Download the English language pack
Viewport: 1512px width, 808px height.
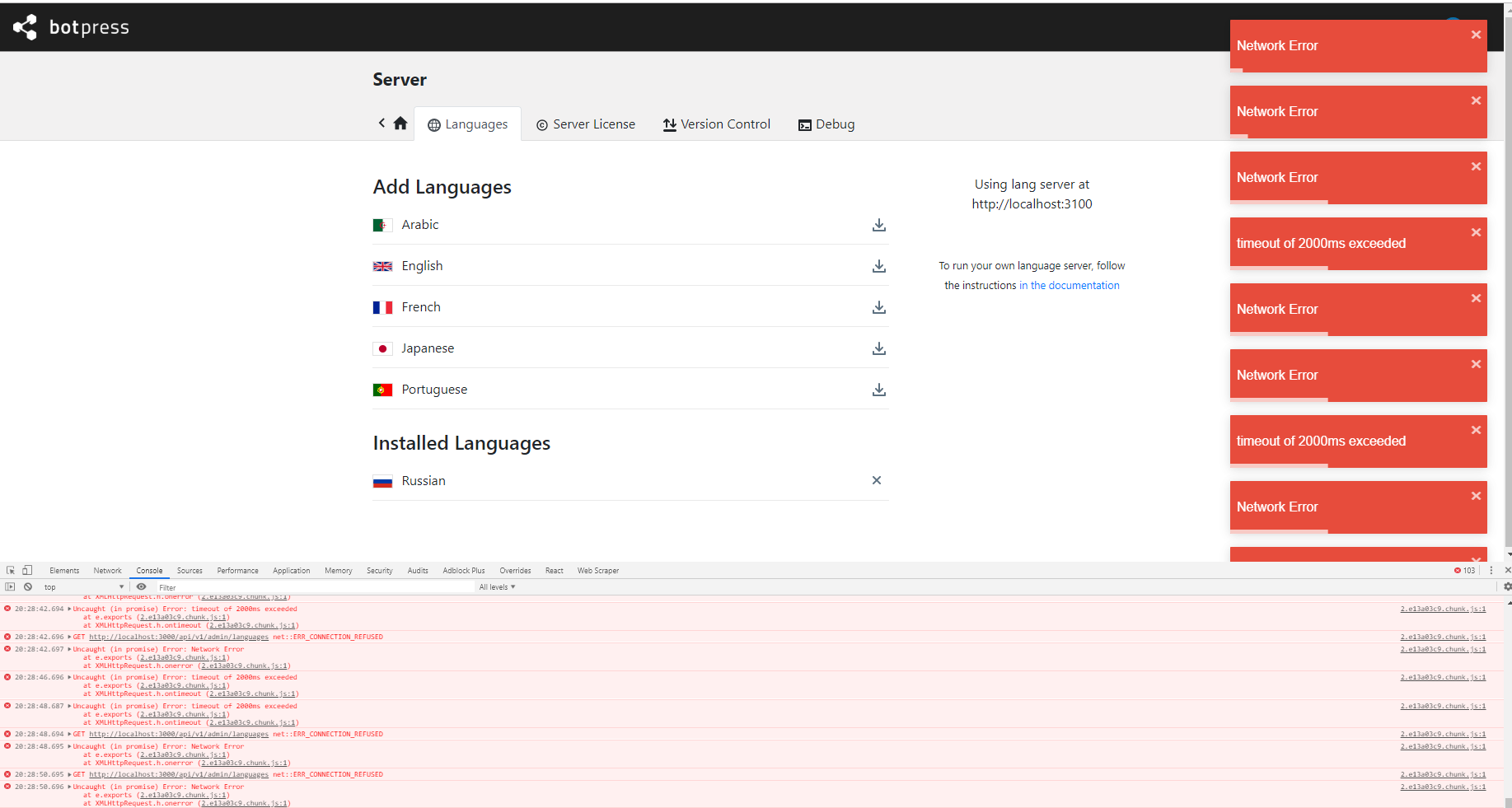(x=878, y=267)
